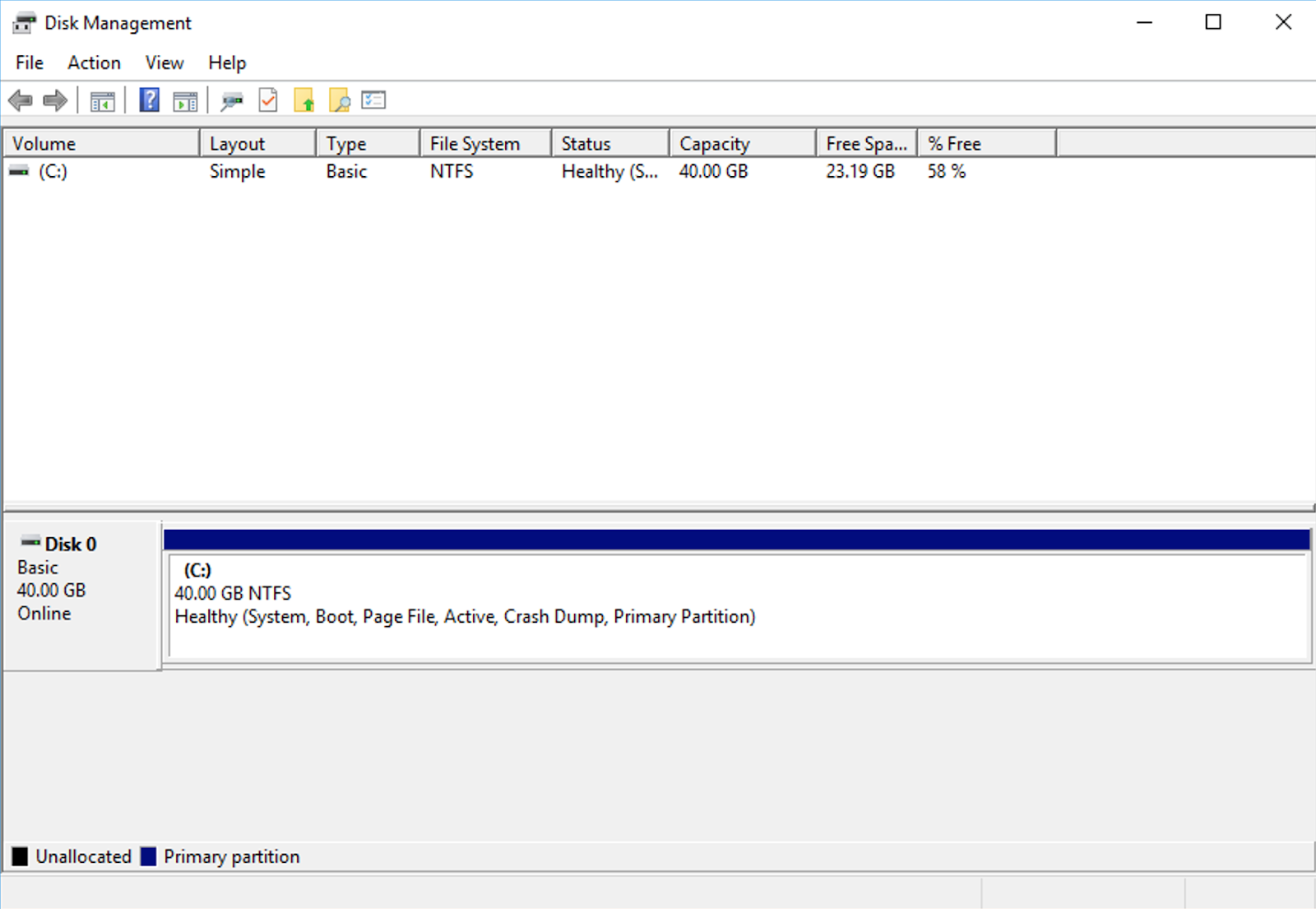Click the red checkmark sheet toolbar icon
This screenshot has width=1316, height=909.
268,100
